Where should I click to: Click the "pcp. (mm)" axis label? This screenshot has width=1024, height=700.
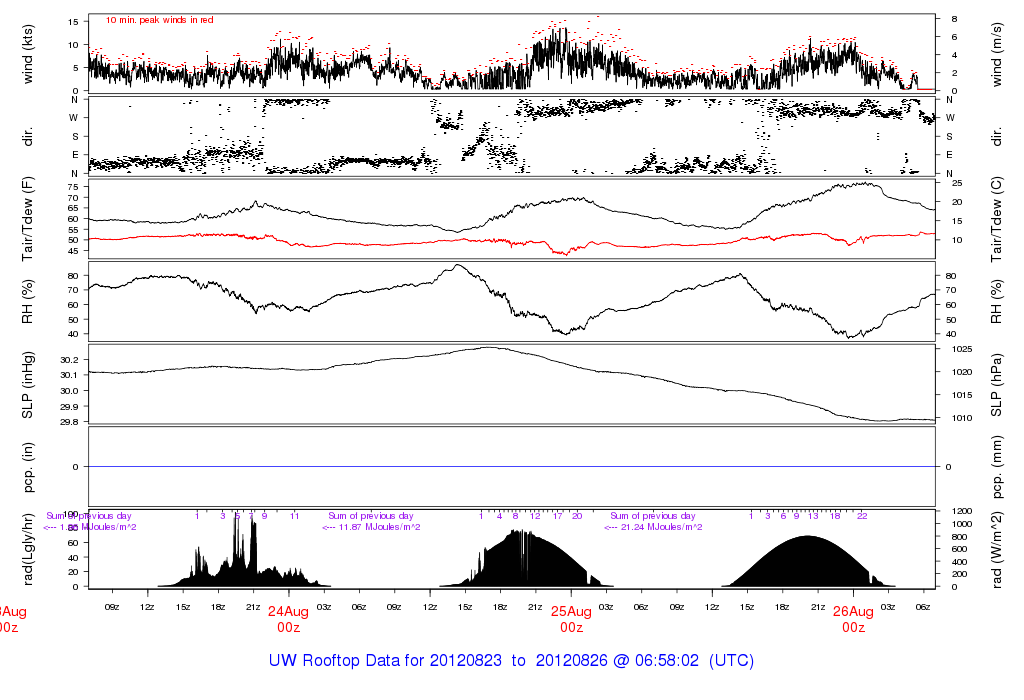pos(996,468)
